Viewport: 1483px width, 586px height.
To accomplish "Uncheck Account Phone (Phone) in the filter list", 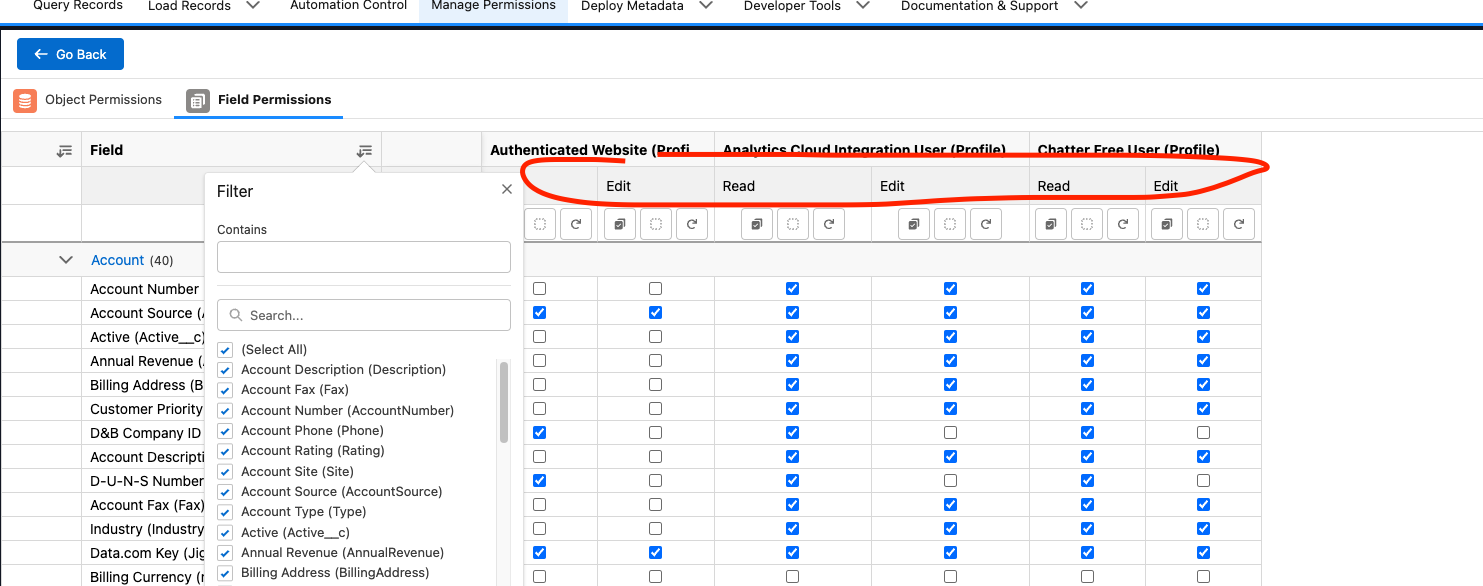I will 225,430.
